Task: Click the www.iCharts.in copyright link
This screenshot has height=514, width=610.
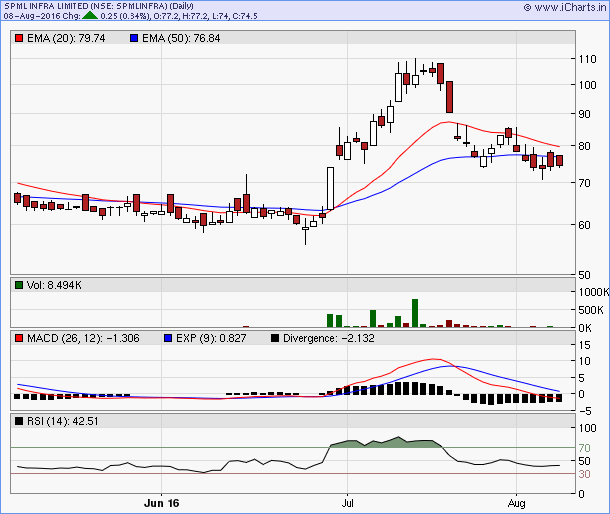Action: 565,7
